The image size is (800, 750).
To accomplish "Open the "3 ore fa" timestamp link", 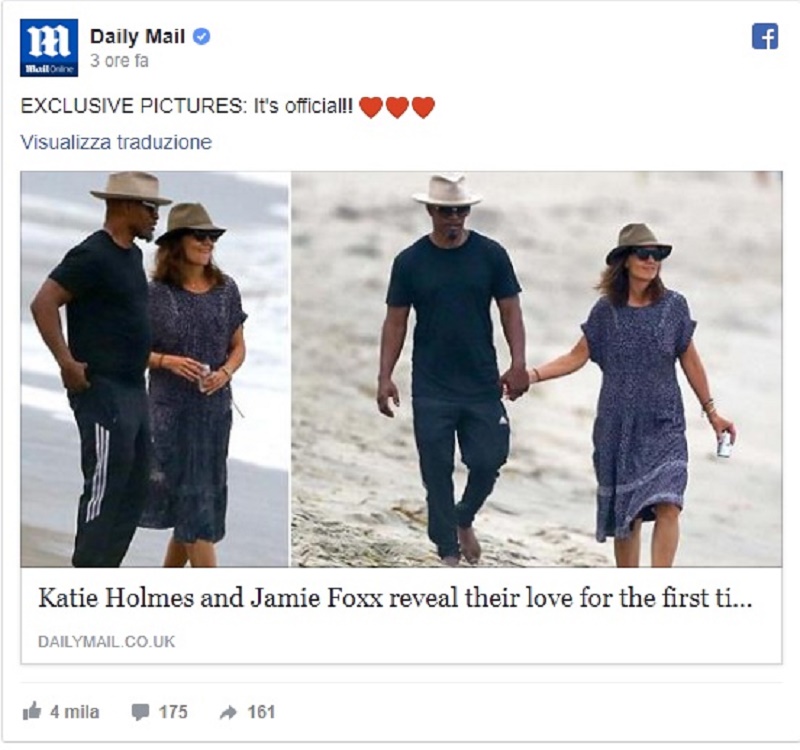I will (x=119, y=61).
